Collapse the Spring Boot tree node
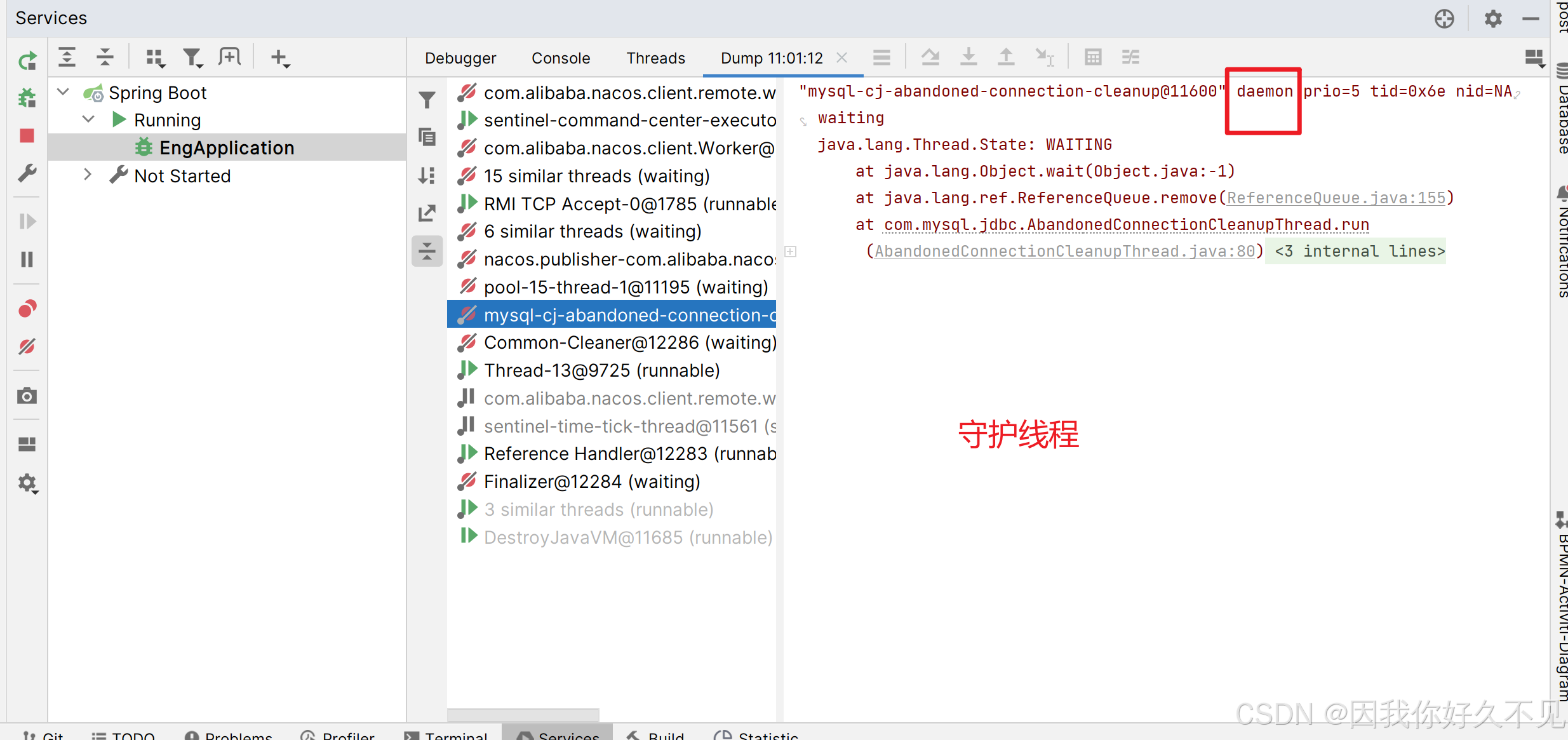Image resolution: width=1568 pixels, height=740 pixels. point(64,92)
